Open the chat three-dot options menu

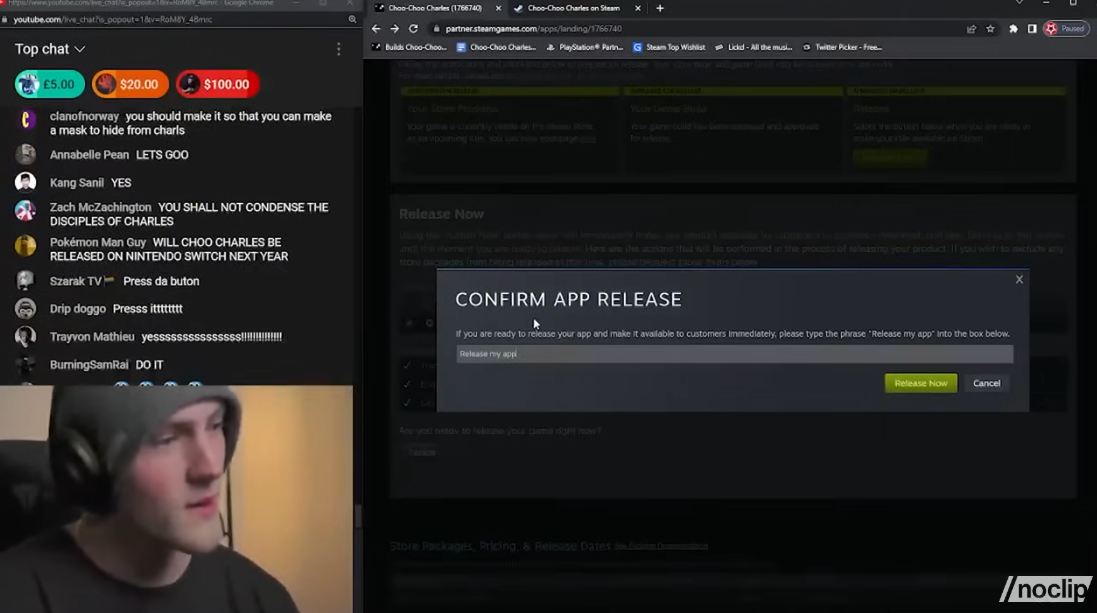coord(339,49)
